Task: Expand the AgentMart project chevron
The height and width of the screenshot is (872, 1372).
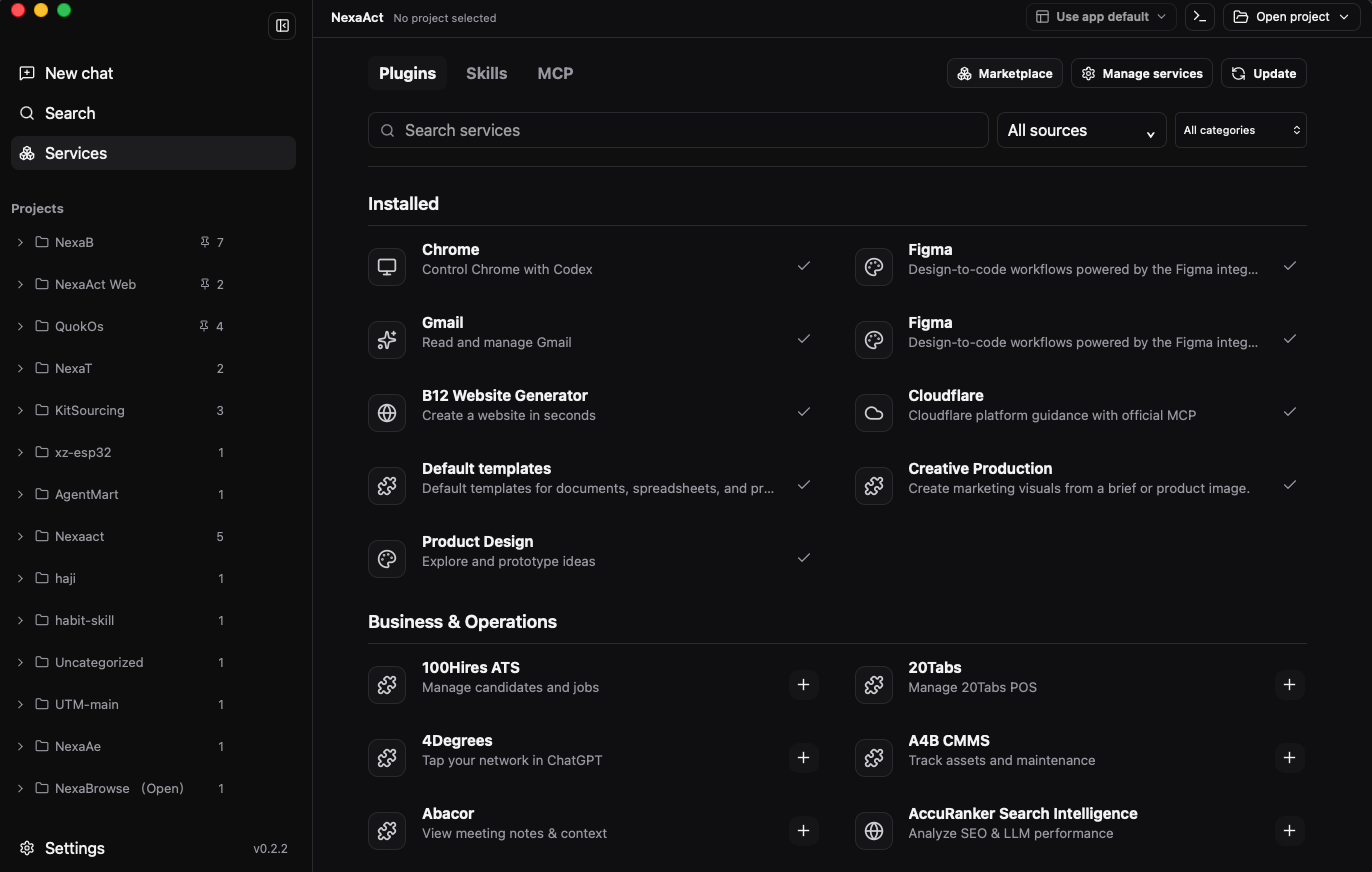Action: click(x=20, y=494)
